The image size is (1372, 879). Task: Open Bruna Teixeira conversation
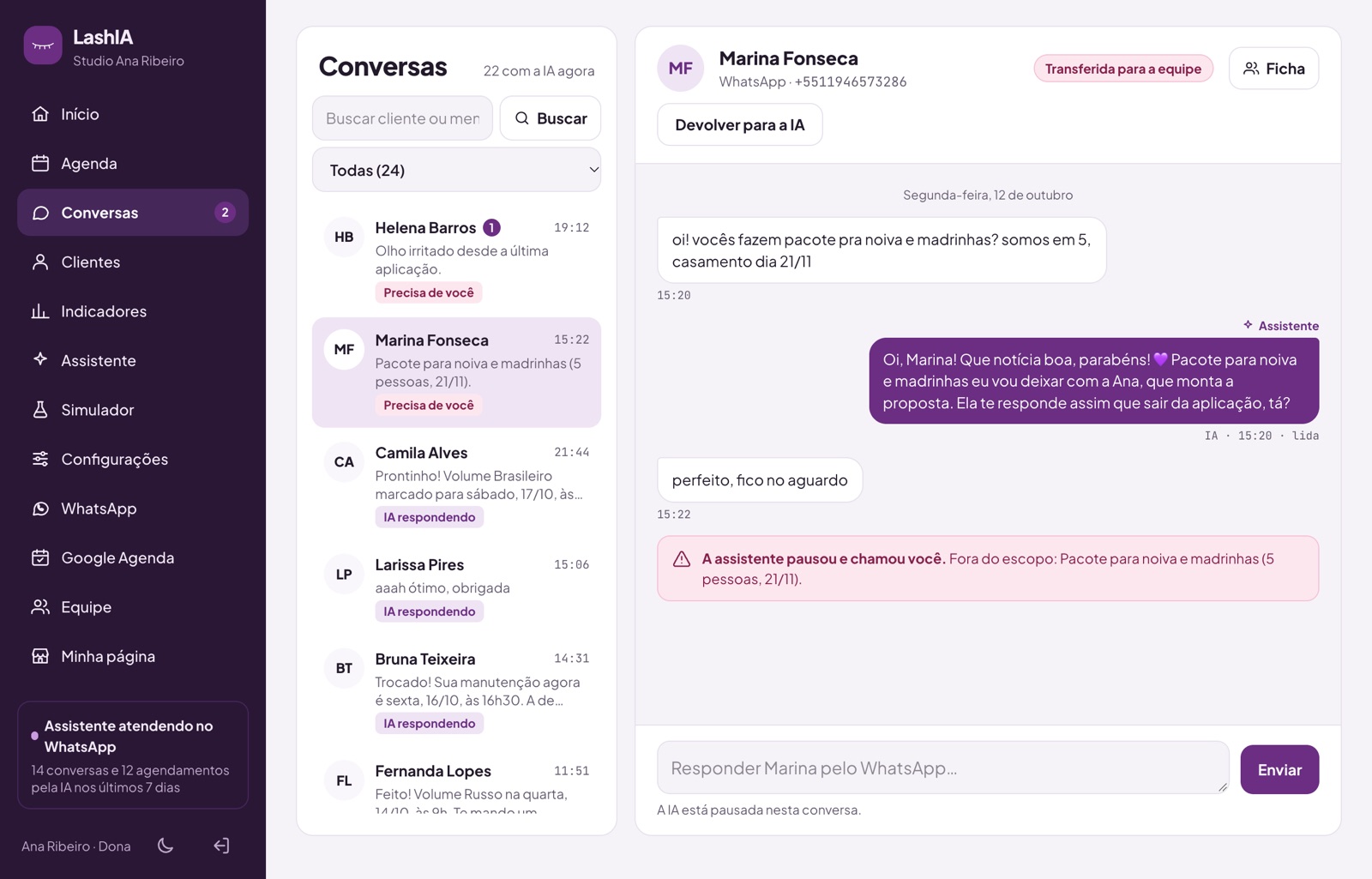(456, 690)
